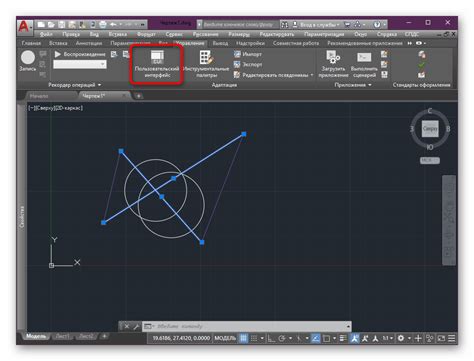The width and height of the screenshot is (474, 361).
Task: Click the command line customize wrench icon
Action: click(136, 326)
